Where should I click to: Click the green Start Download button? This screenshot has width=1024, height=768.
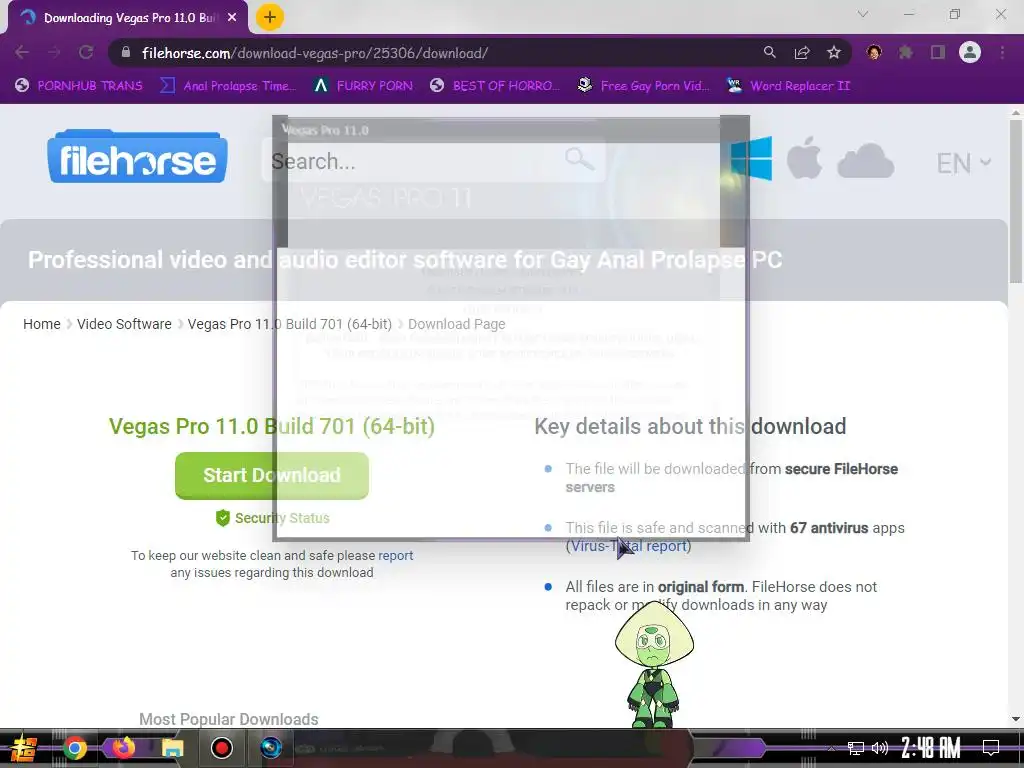(x=272, y=475)
